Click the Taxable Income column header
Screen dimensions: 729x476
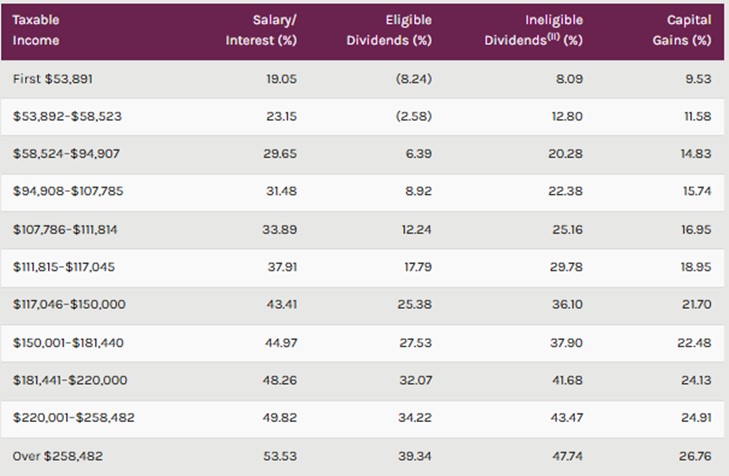coord(36,31)
